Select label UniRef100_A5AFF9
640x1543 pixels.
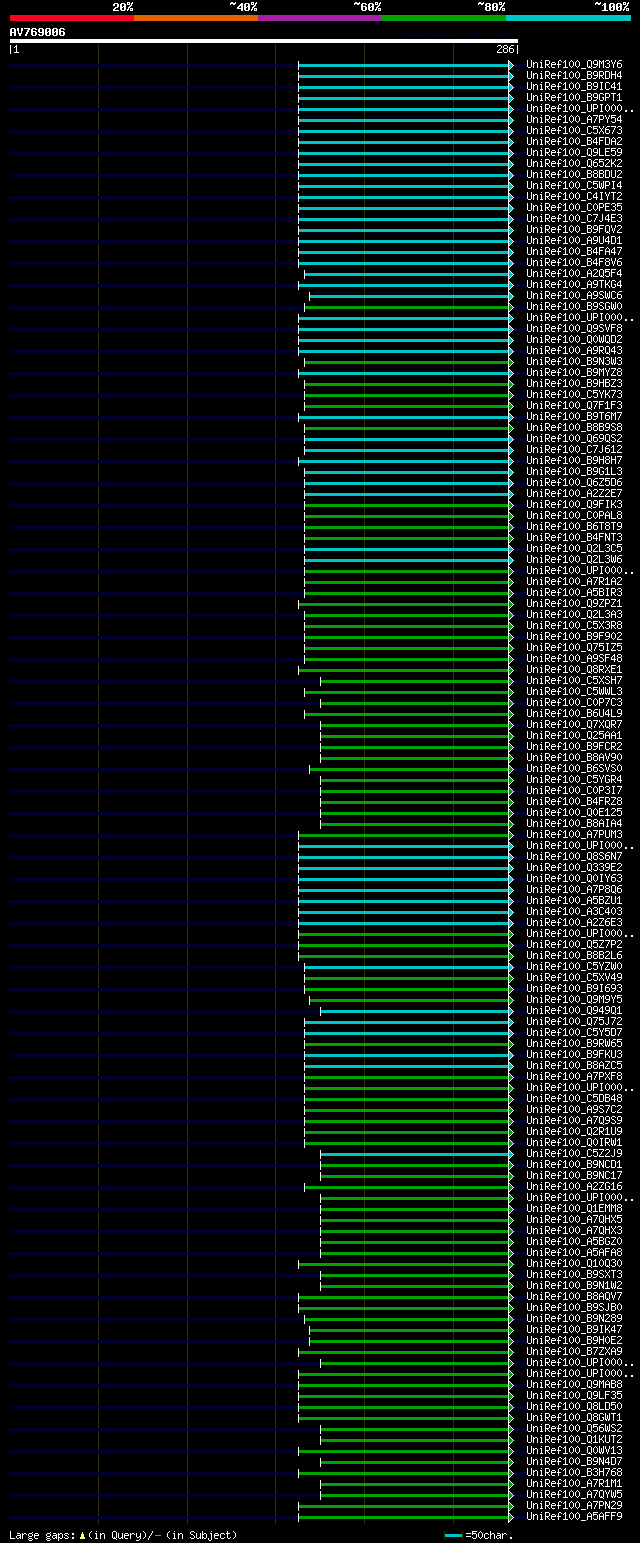click(574, 1516)
